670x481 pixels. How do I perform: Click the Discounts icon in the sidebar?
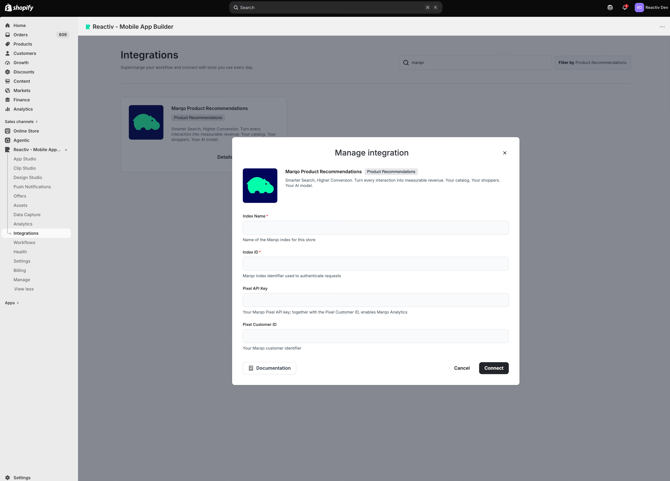[x=7, y=72]
